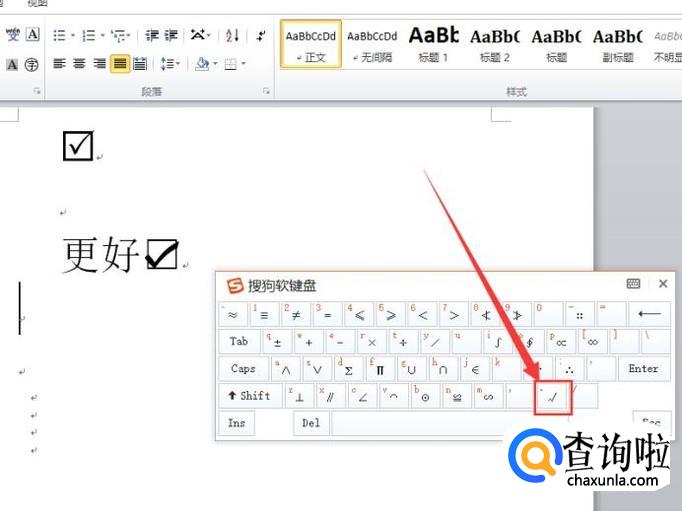Toggle the Caps key

243,369
